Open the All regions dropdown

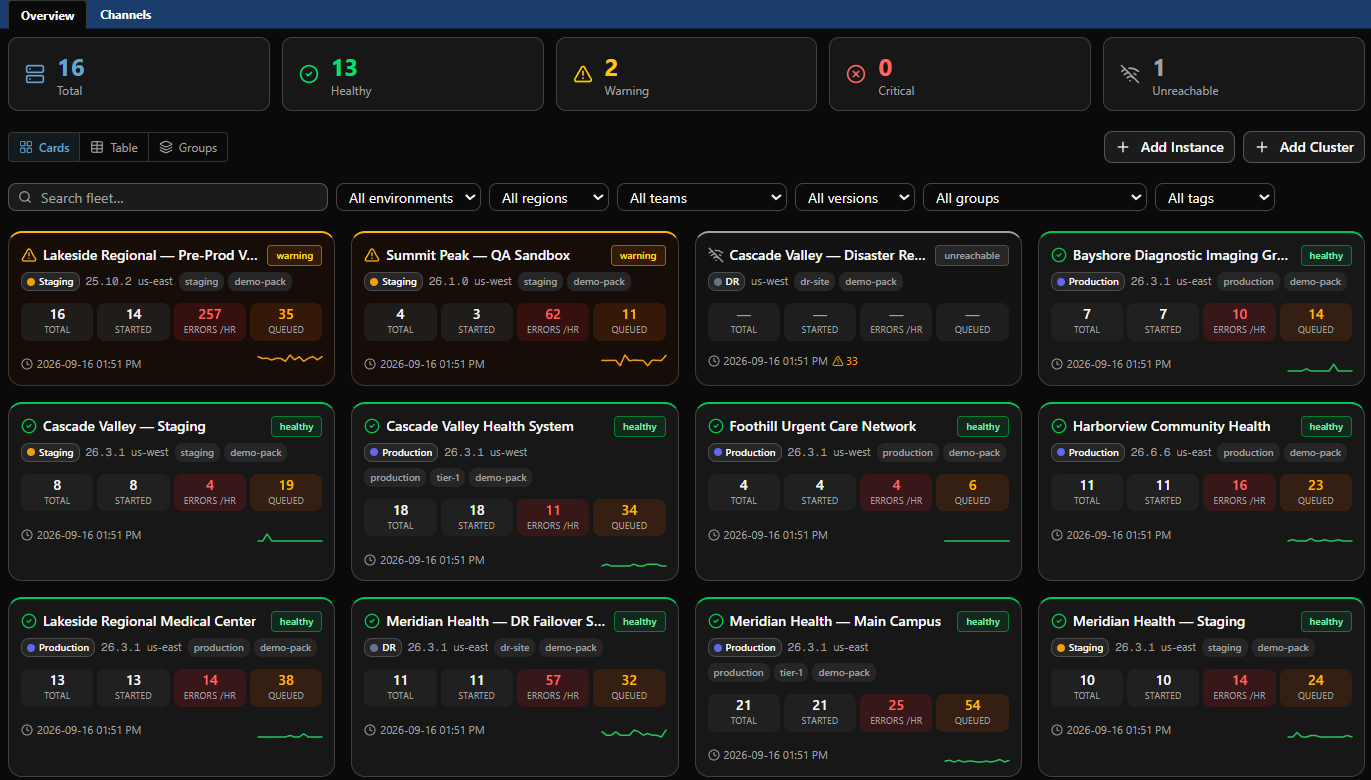(x=549, y=198)
